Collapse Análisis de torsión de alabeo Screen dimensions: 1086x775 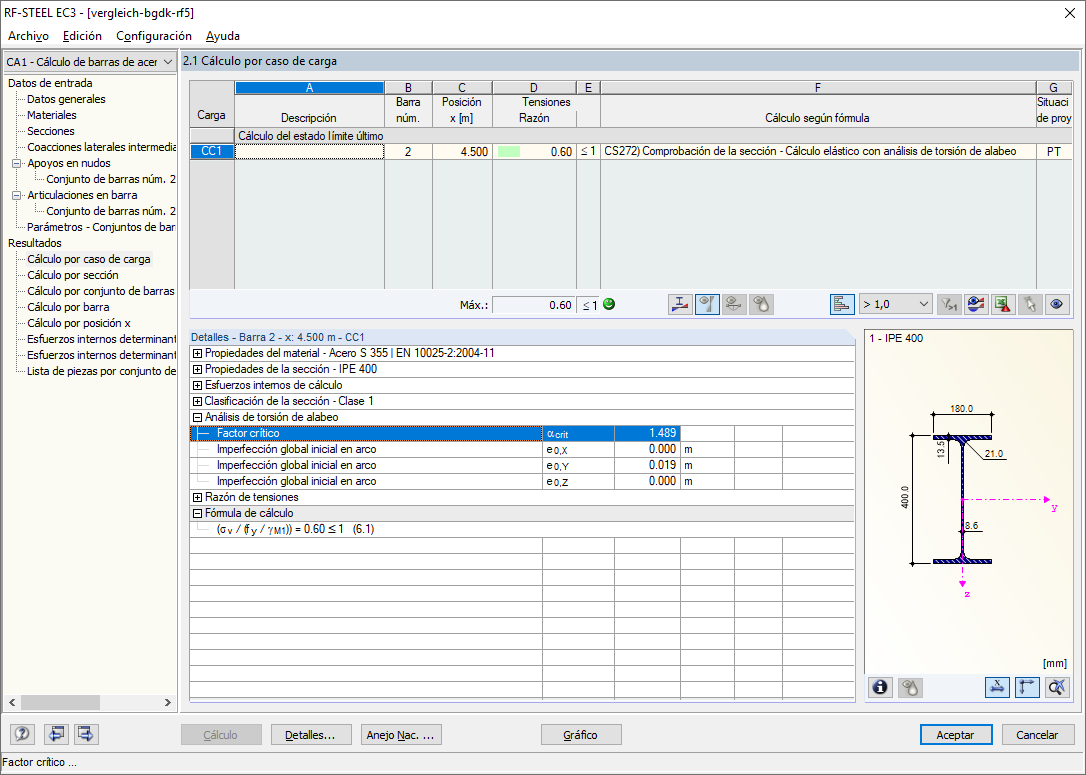point(197,417)
